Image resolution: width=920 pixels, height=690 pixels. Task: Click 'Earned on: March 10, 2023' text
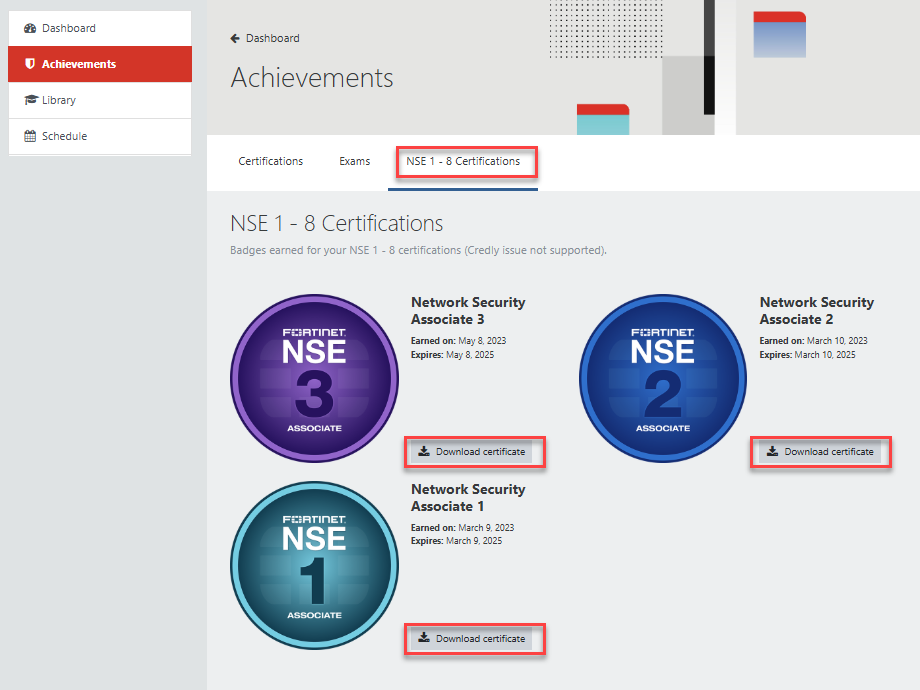click(813, 341)
